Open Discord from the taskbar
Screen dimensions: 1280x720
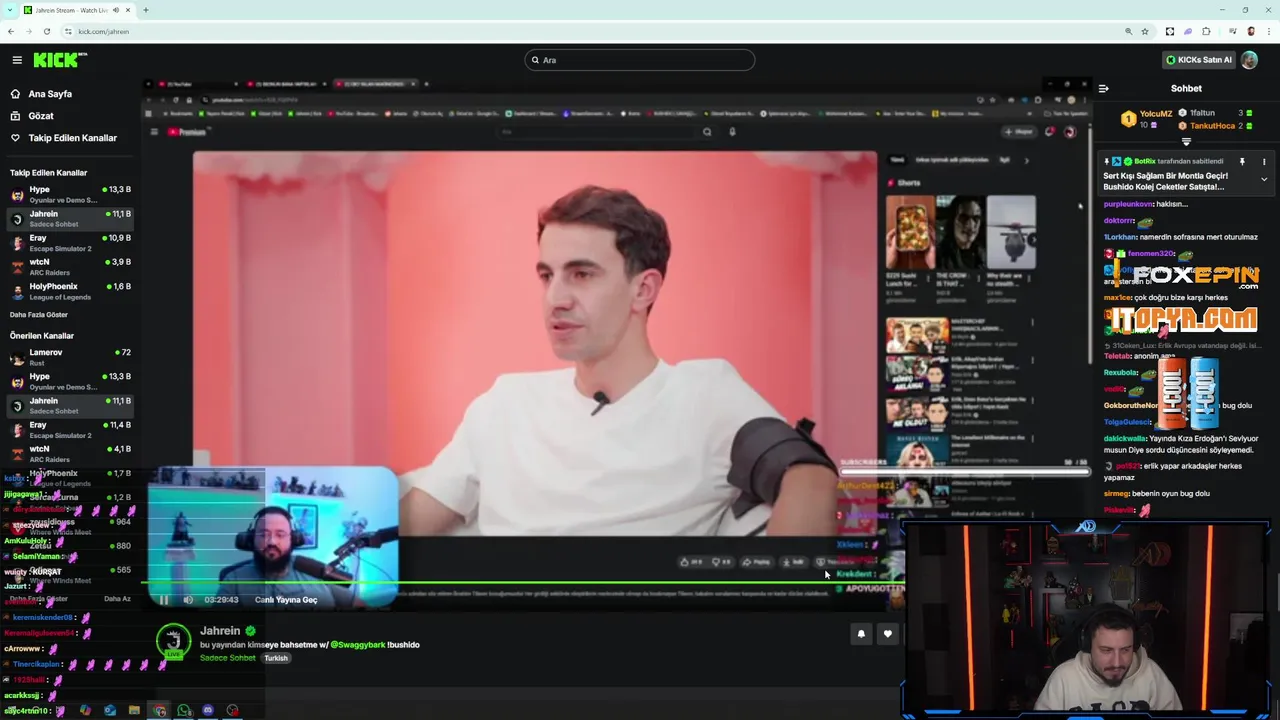pyautogui.click(x=208, y=711)
